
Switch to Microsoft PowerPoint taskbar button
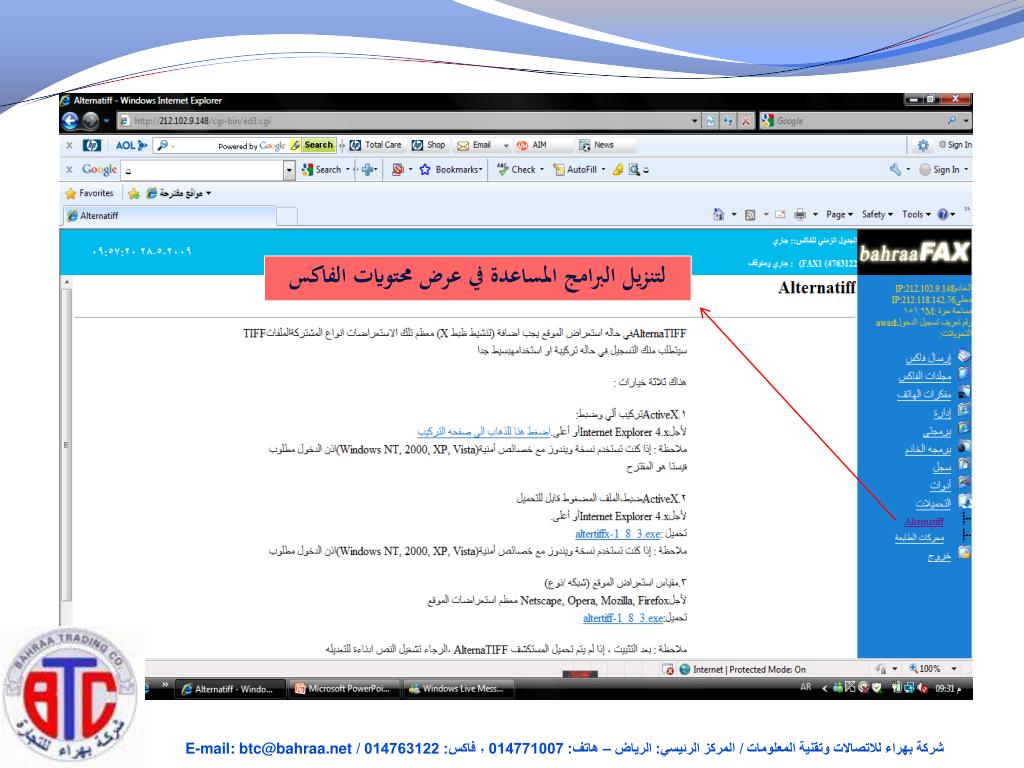343,689
